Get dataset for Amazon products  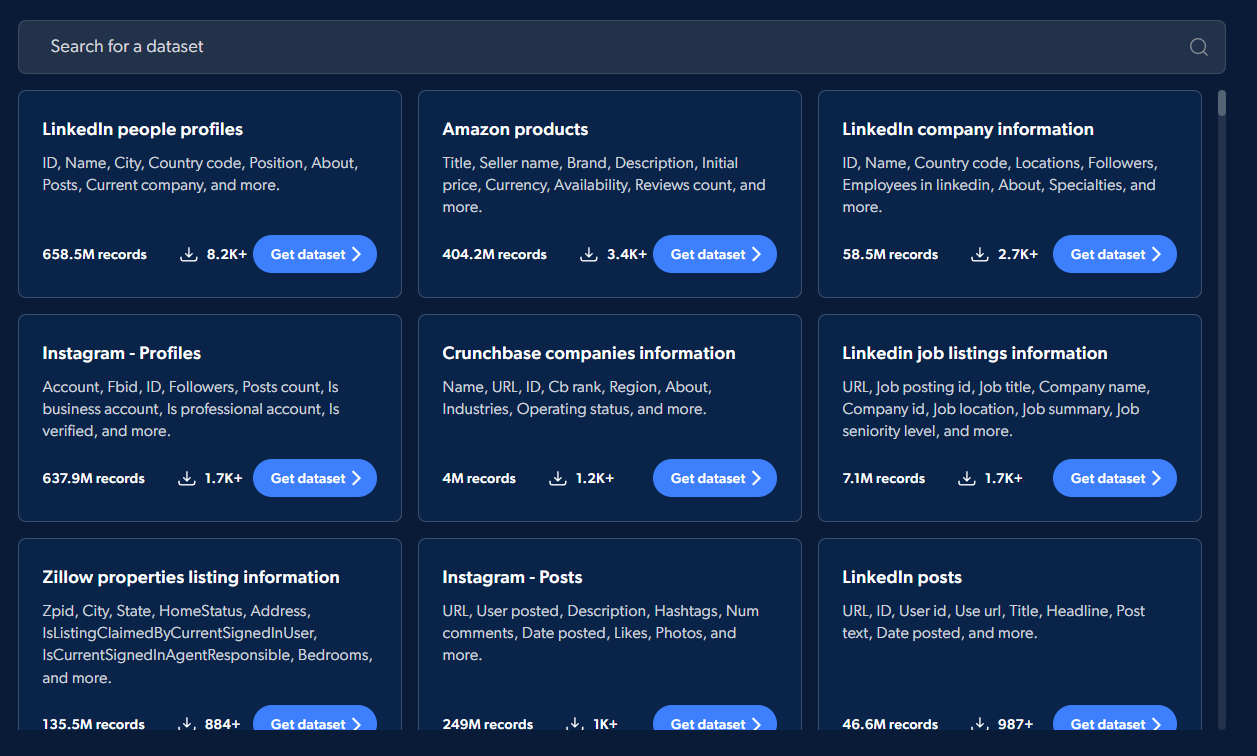[714, 254]
